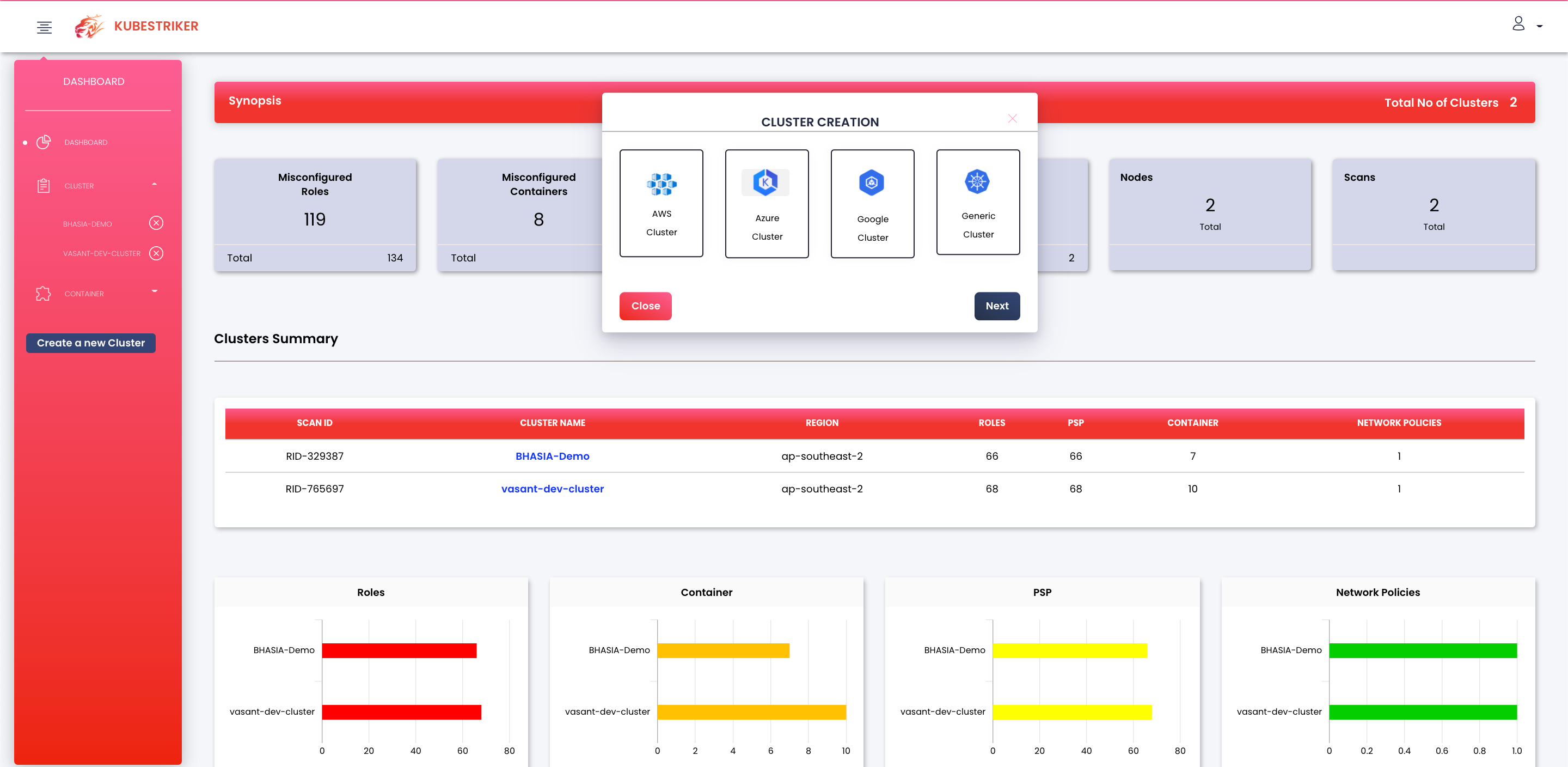Click the REGION column header
The width and height of the screenshot is (1568, 767).
tap(822, 423)
